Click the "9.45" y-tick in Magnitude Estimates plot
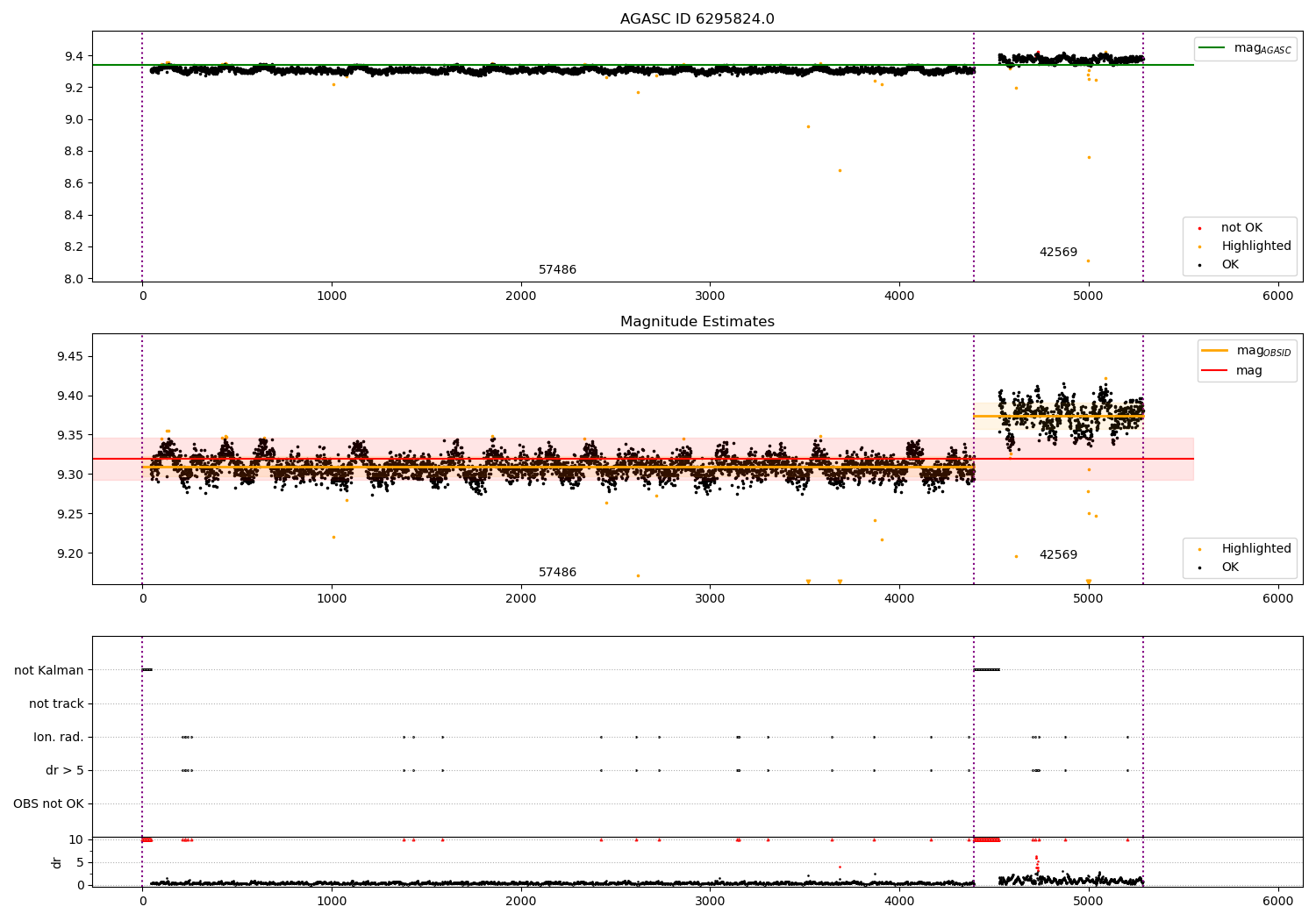This screenshot has height=921, width=1316. coord(71,356)
